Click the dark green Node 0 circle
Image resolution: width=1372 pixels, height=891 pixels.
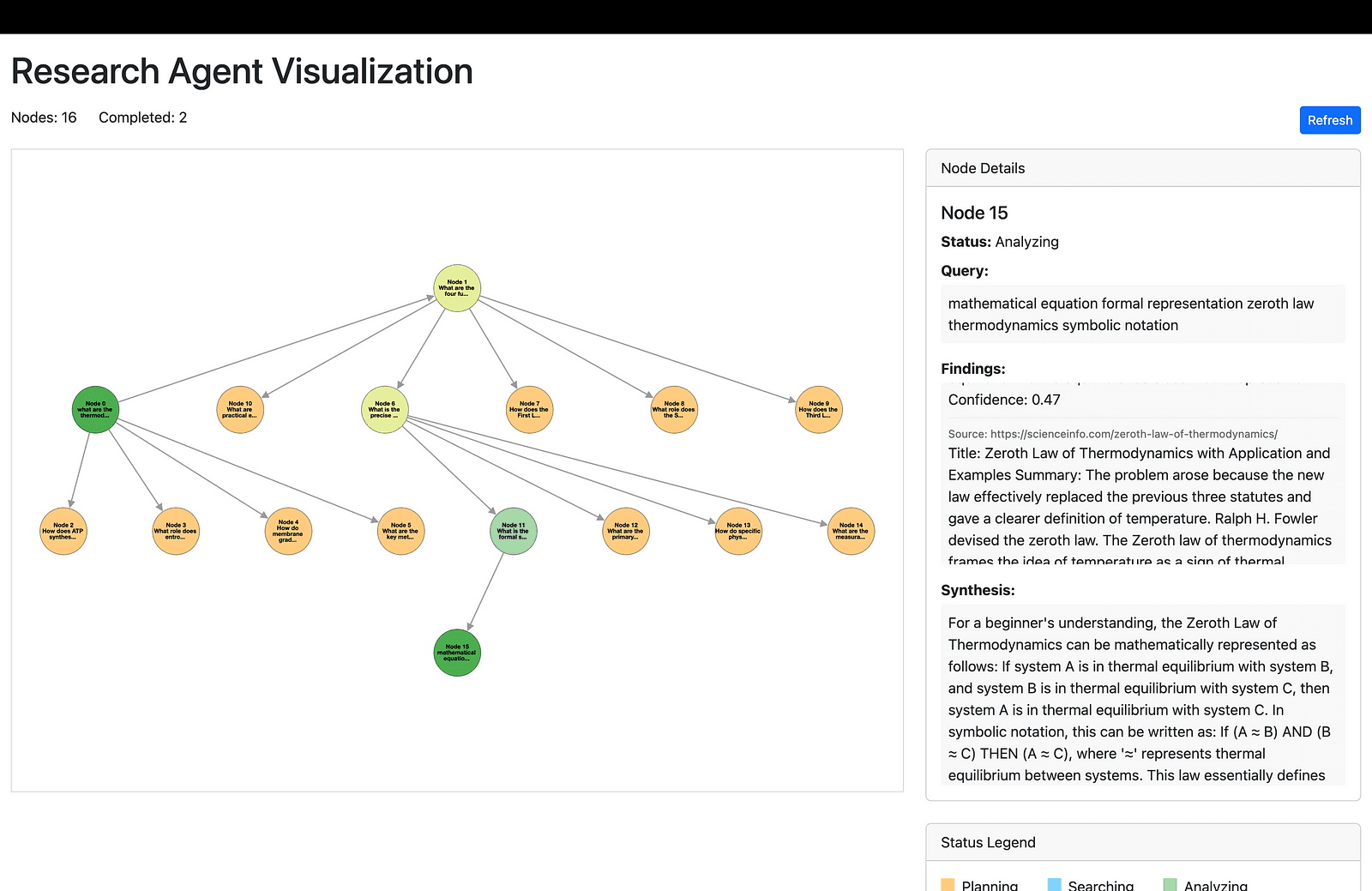[x=95, y=410]
